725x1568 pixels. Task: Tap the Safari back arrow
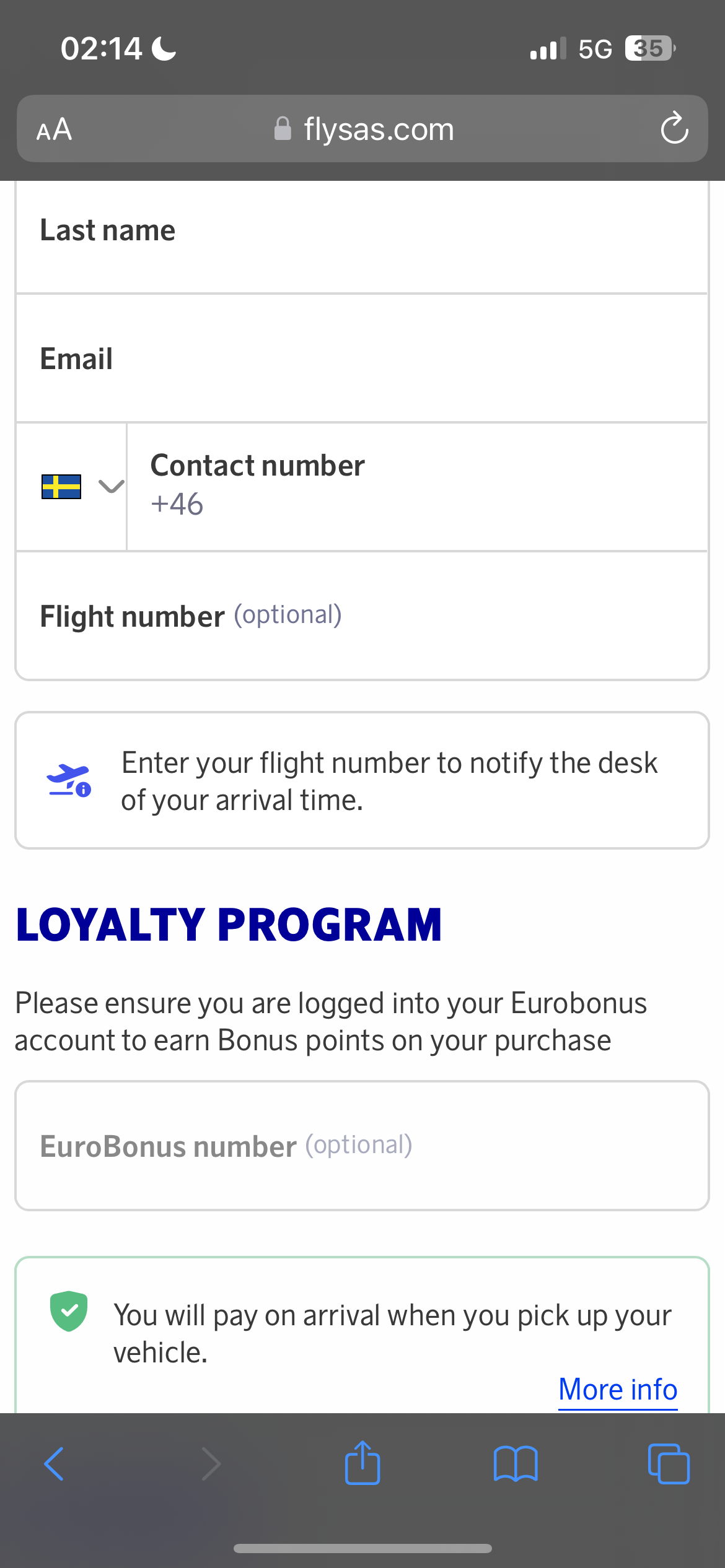(54, 1464)
